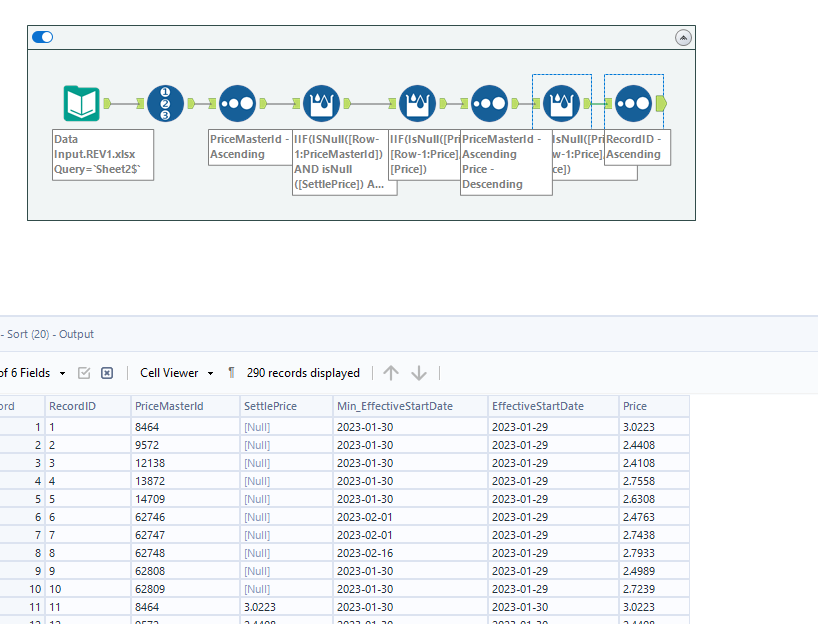Select the first Sort tool, PriceMasterId Ascending
Viewport: 818px width, 624px height.
pyautogui.click(x=237, y=103)
